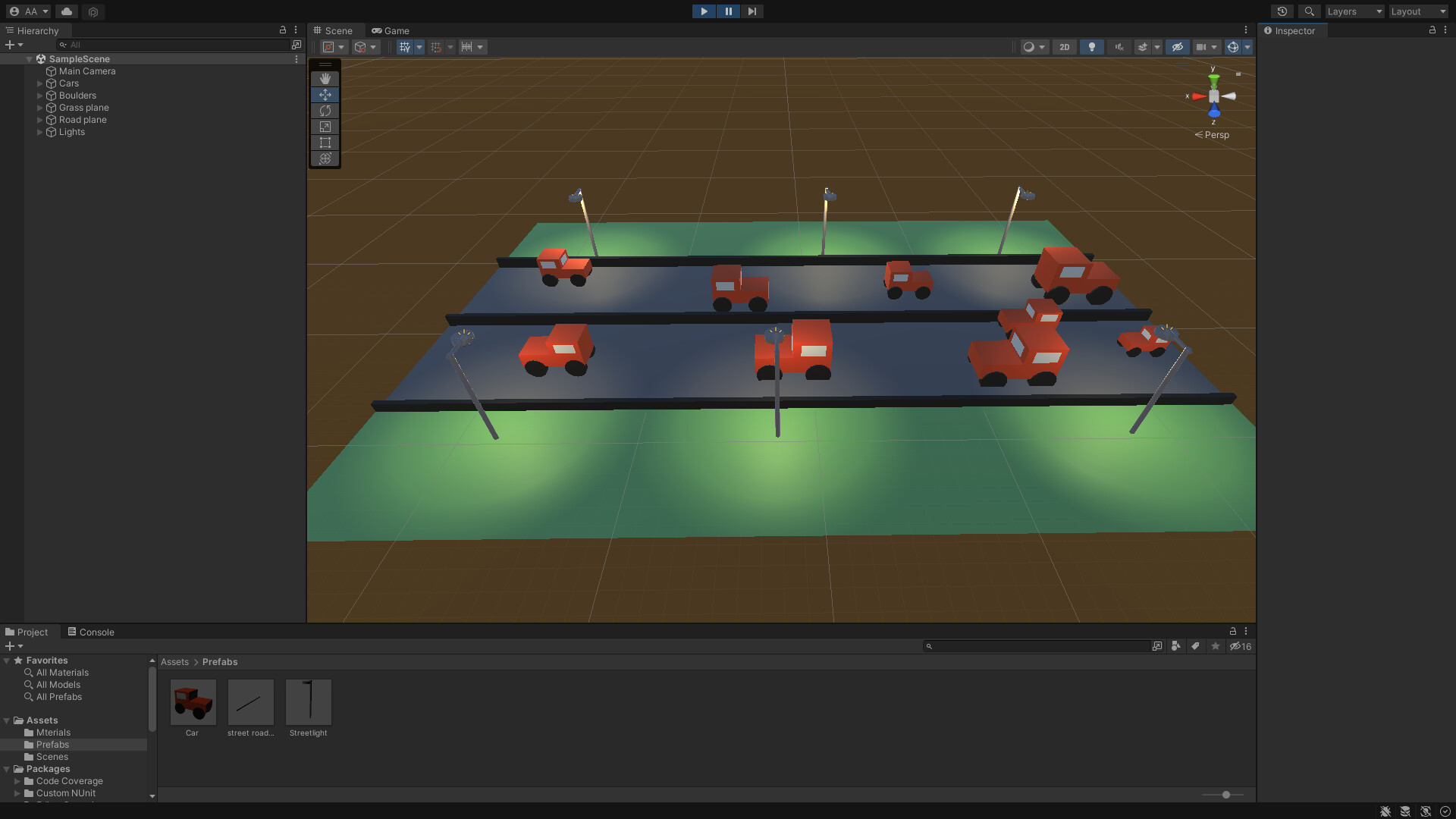Viewport: 1456px width, 819px height.
Task: Adjust the thumbnail size slider
Action: click(1225, 795)
